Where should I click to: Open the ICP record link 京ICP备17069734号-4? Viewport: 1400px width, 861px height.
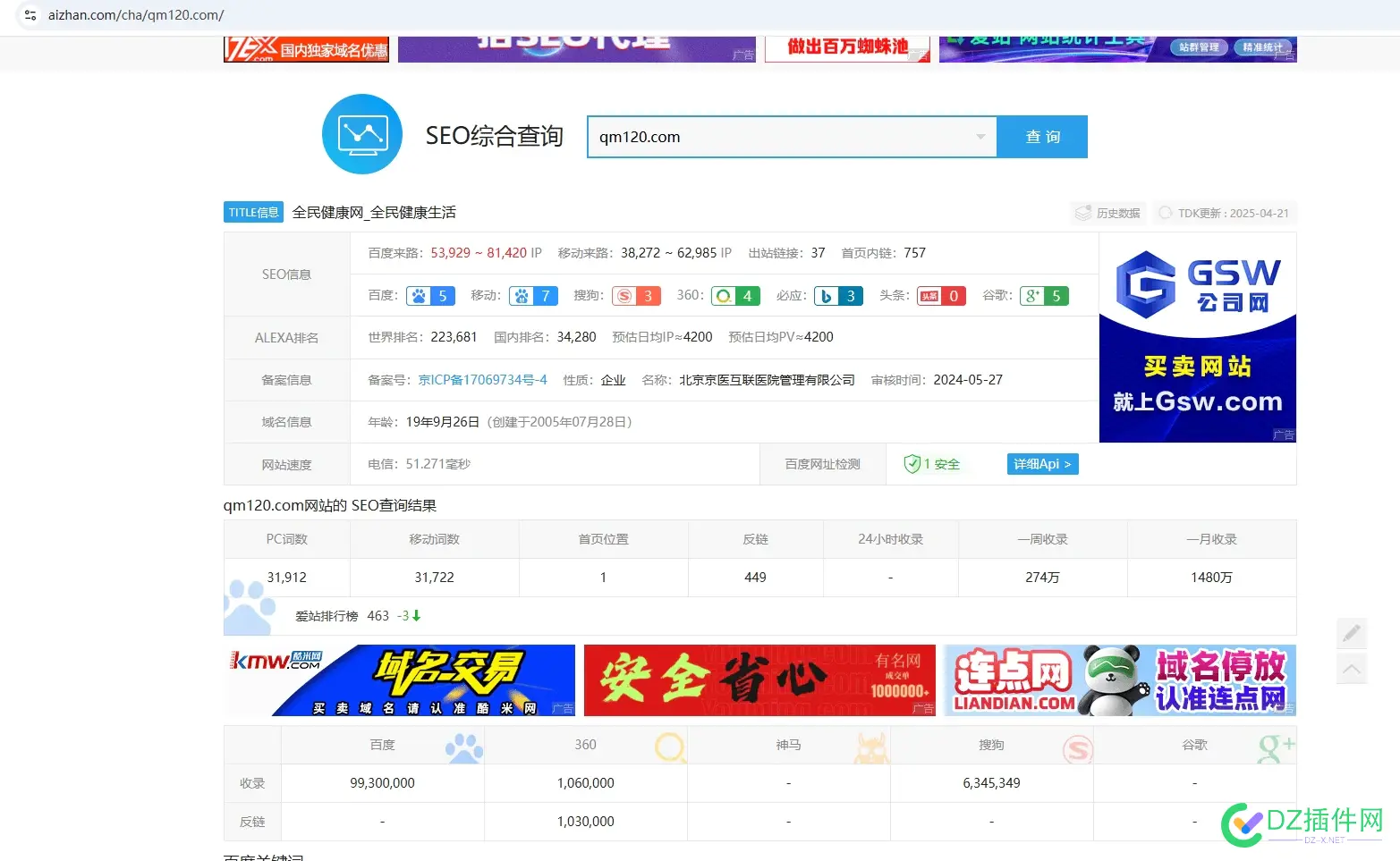(x=482, y=379)
